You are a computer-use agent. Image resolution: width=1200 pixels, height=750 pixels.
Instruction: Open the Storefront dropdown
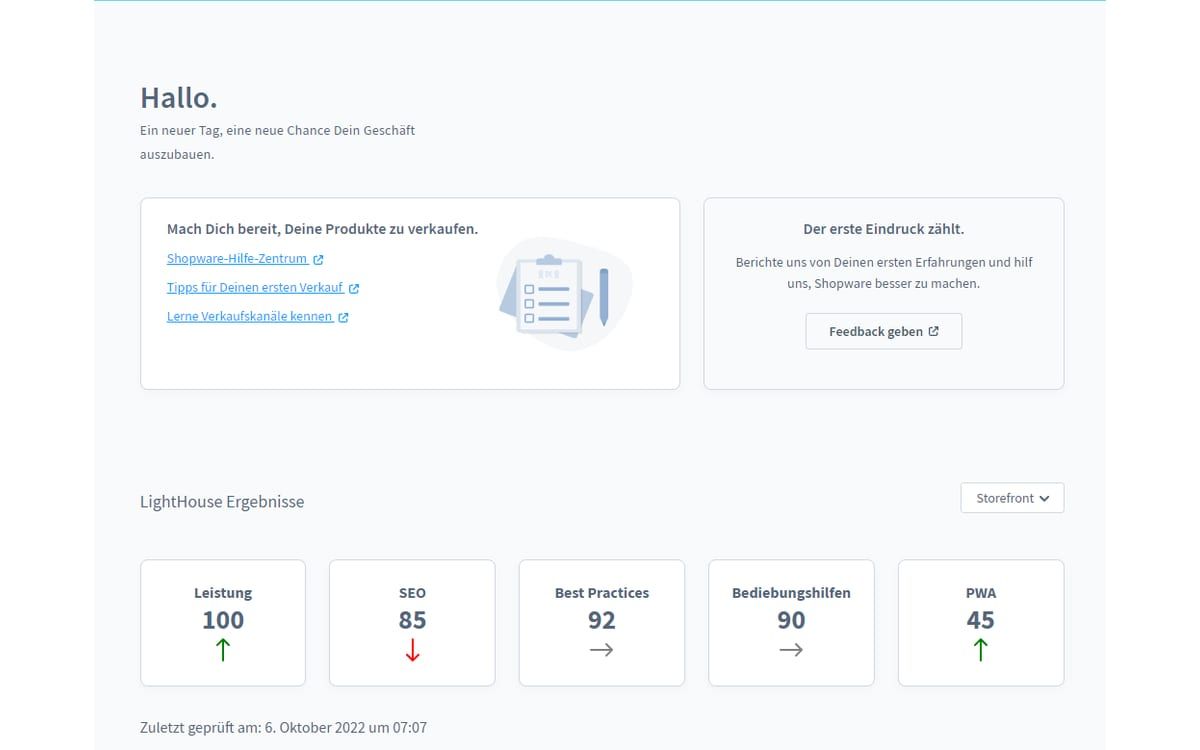click(x=1012, y=498)
